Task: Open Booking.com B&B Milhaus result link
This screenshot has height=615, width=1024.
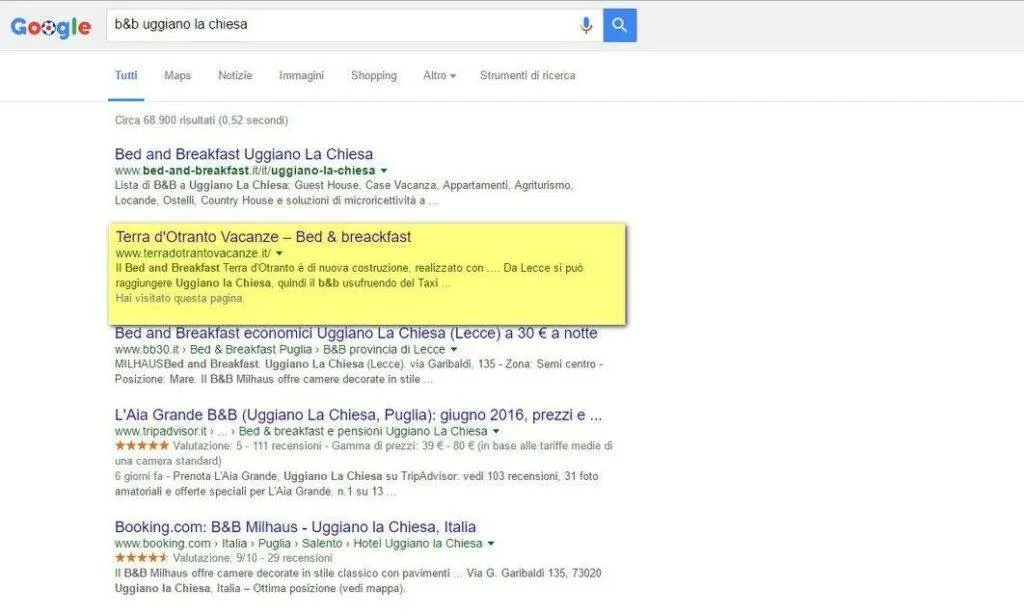Action: 295,527
